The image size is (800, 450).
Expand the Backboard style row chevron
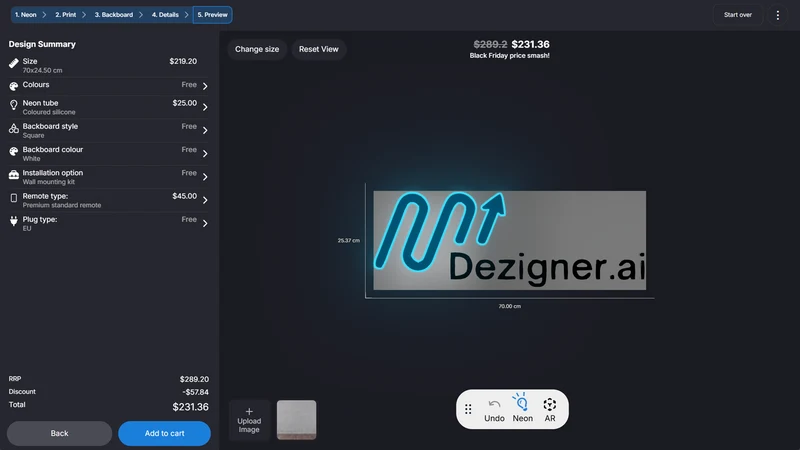pyautogui.click(x=205, y=131)
